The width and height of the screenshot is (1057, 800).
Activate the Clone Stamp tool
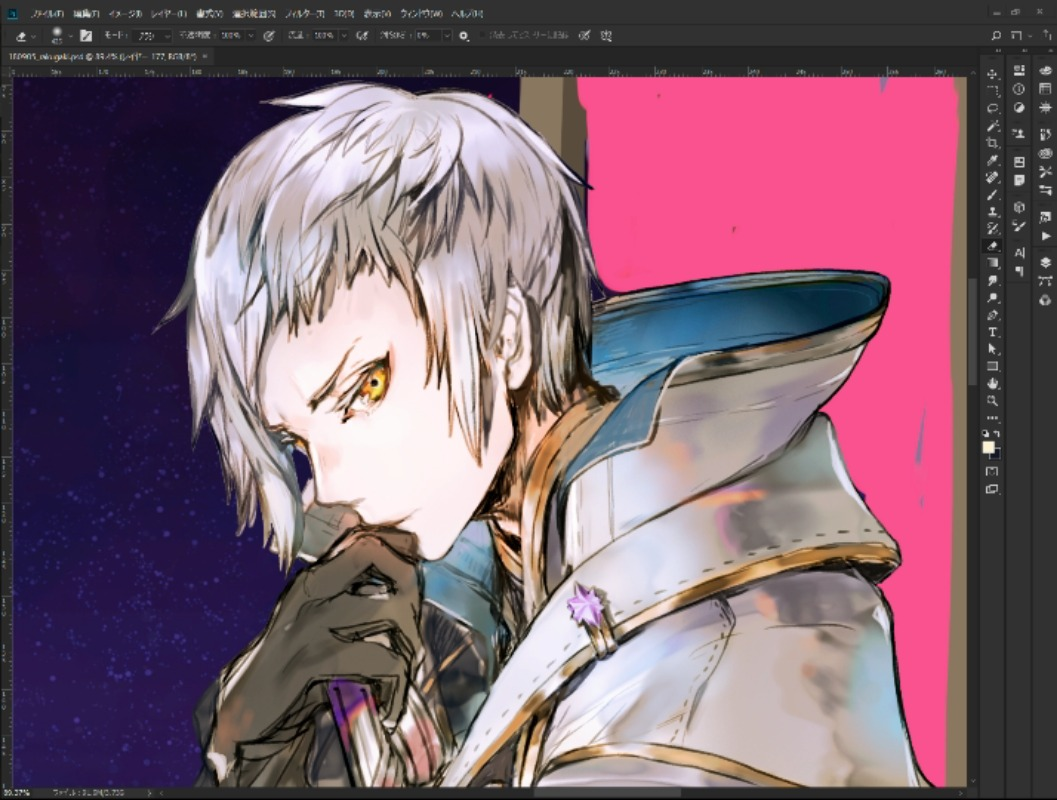(992, 211)
